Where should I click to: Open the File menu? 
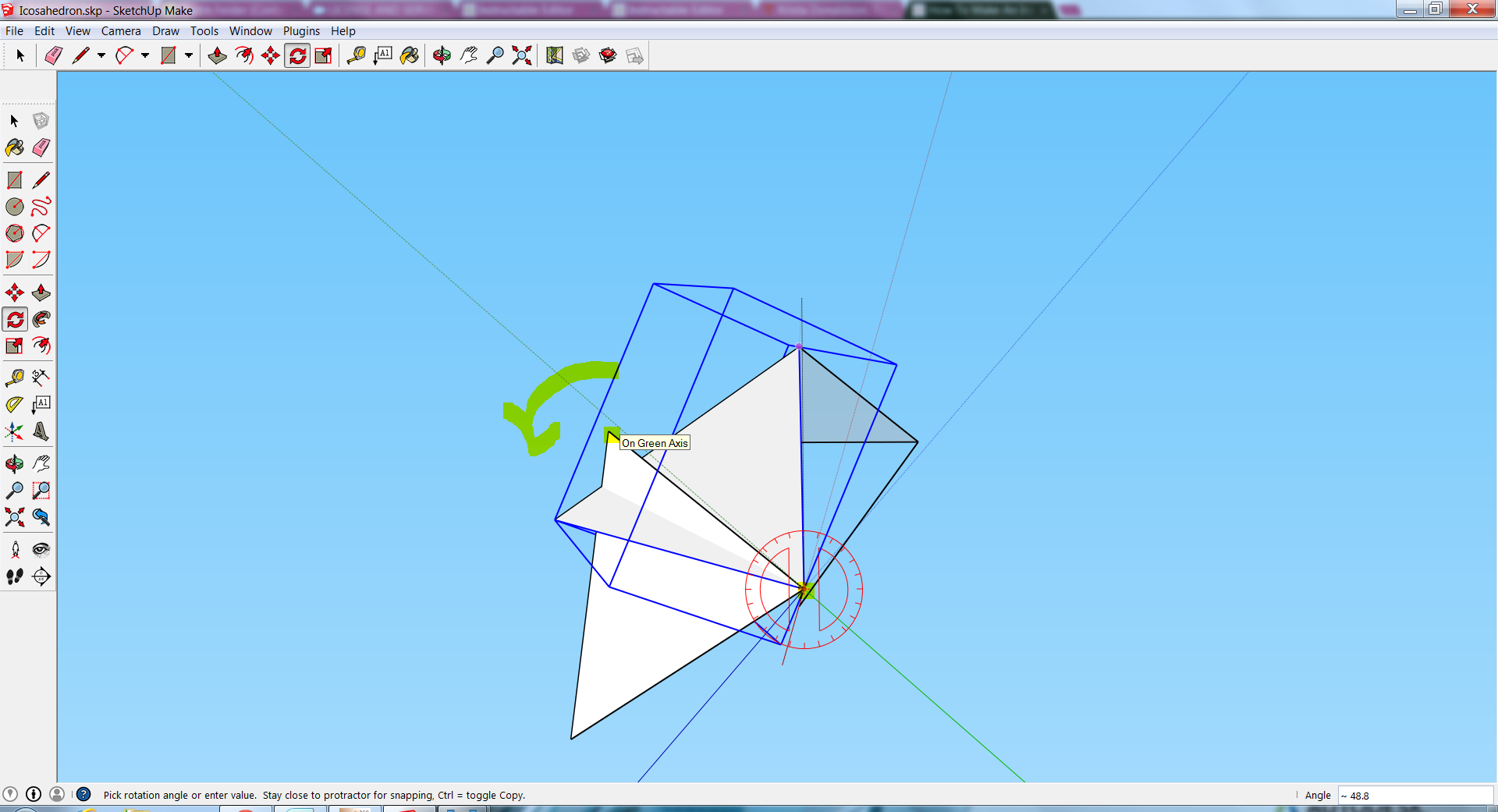[x=14, y=31]
